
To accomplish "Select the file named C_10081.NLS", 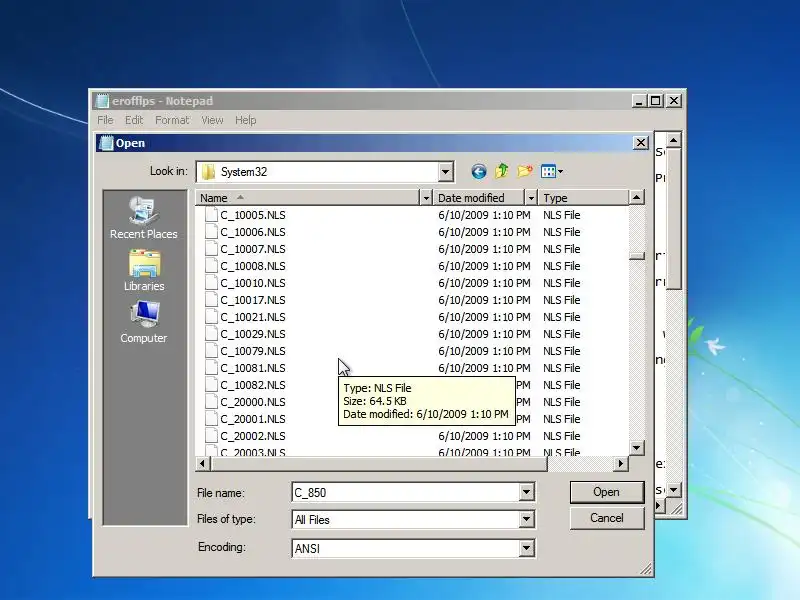I will click(x=253, y=368).
